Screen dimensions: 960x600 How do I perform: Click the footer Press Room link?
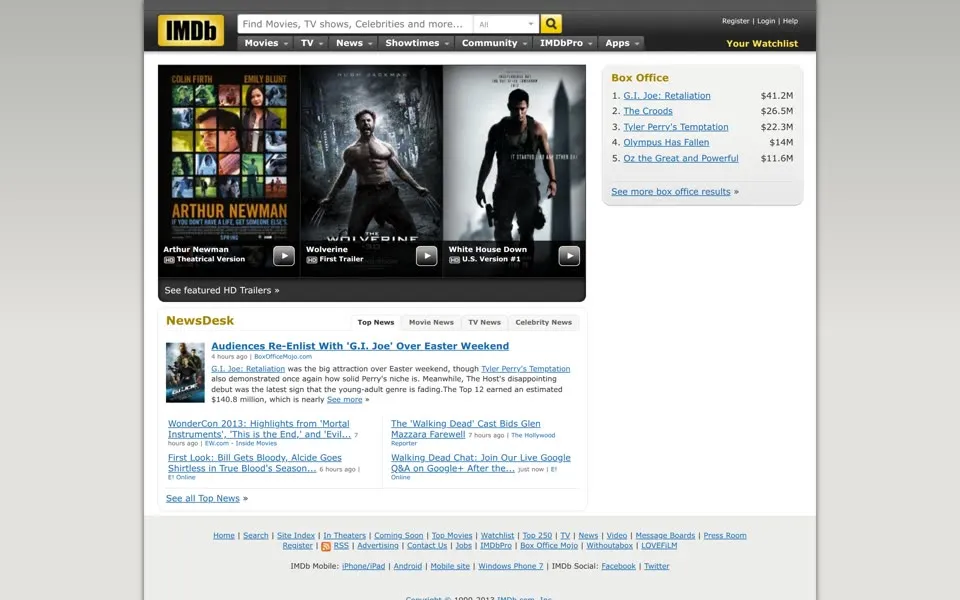tap(725, 535)
